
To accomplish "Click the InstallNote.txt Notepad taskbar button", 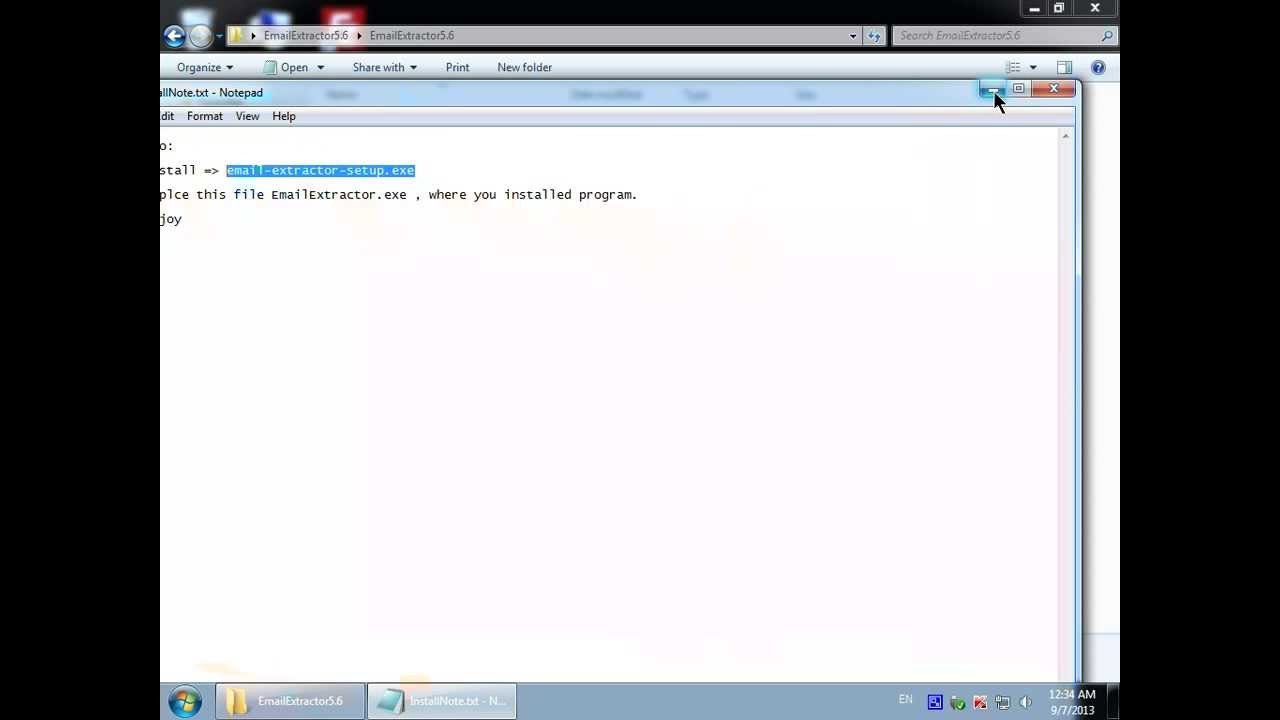I will pos(442,701).
